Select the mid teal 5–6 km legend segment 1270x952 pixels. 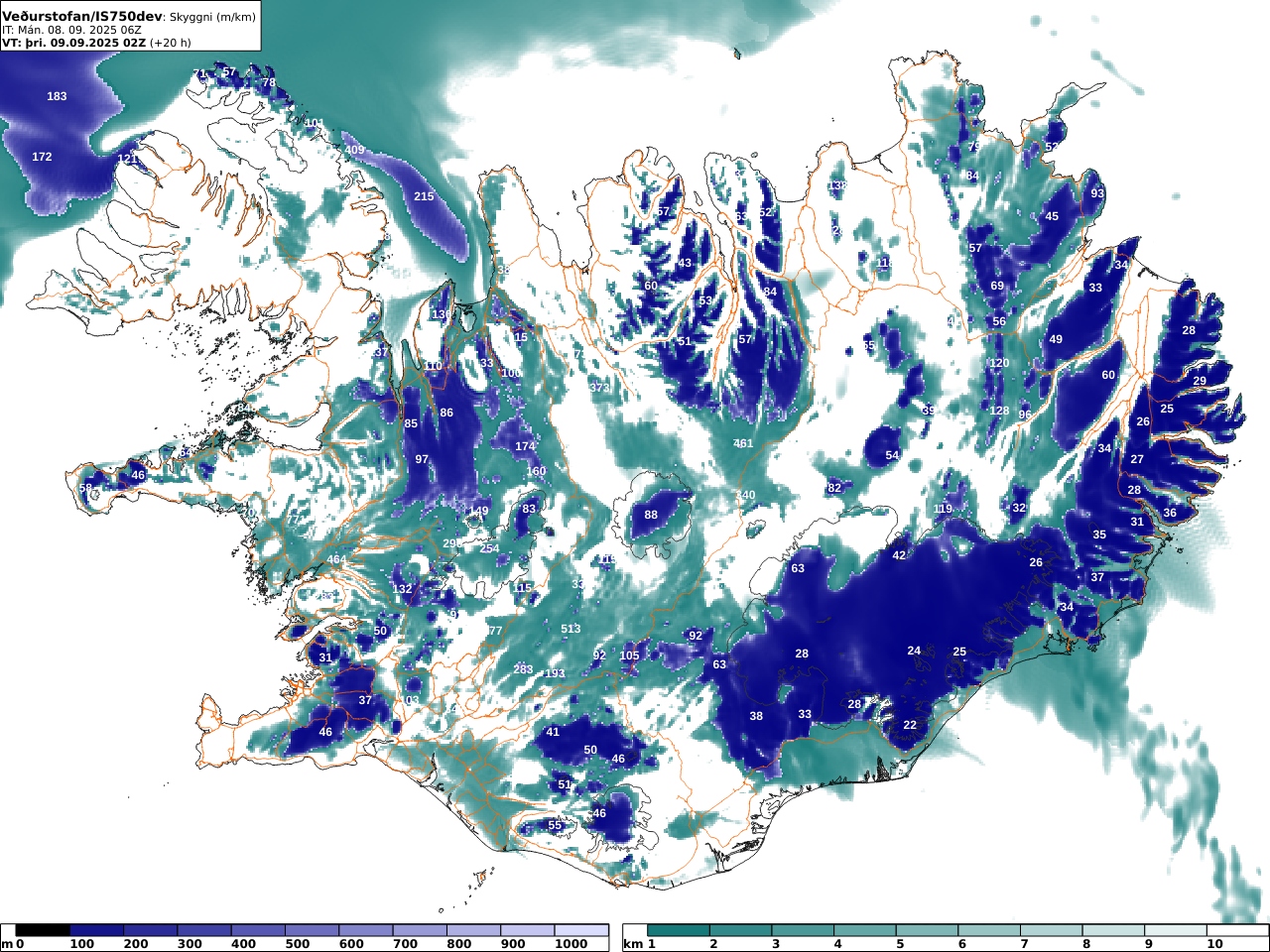(x=927, y=930)
